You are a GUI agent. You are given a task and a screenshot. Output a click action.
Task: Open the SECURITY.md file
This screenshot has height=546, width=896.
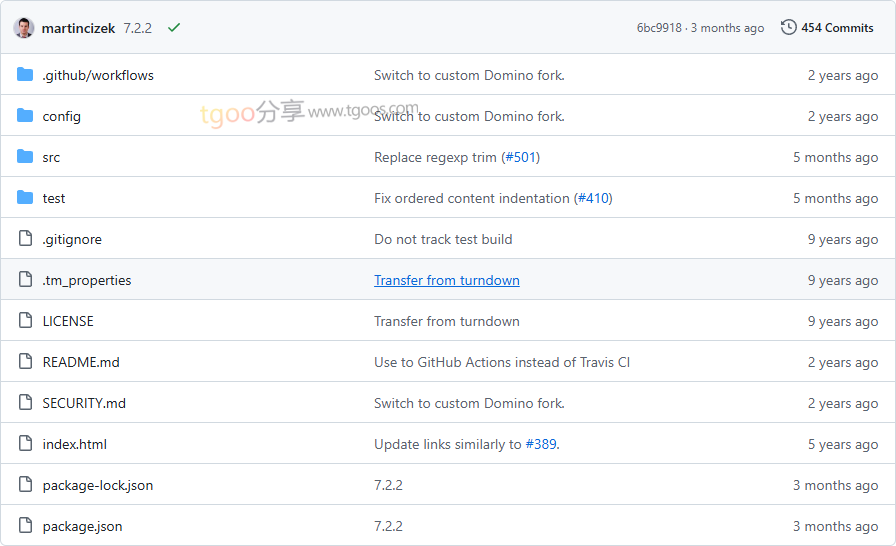[x=84, y=403]
